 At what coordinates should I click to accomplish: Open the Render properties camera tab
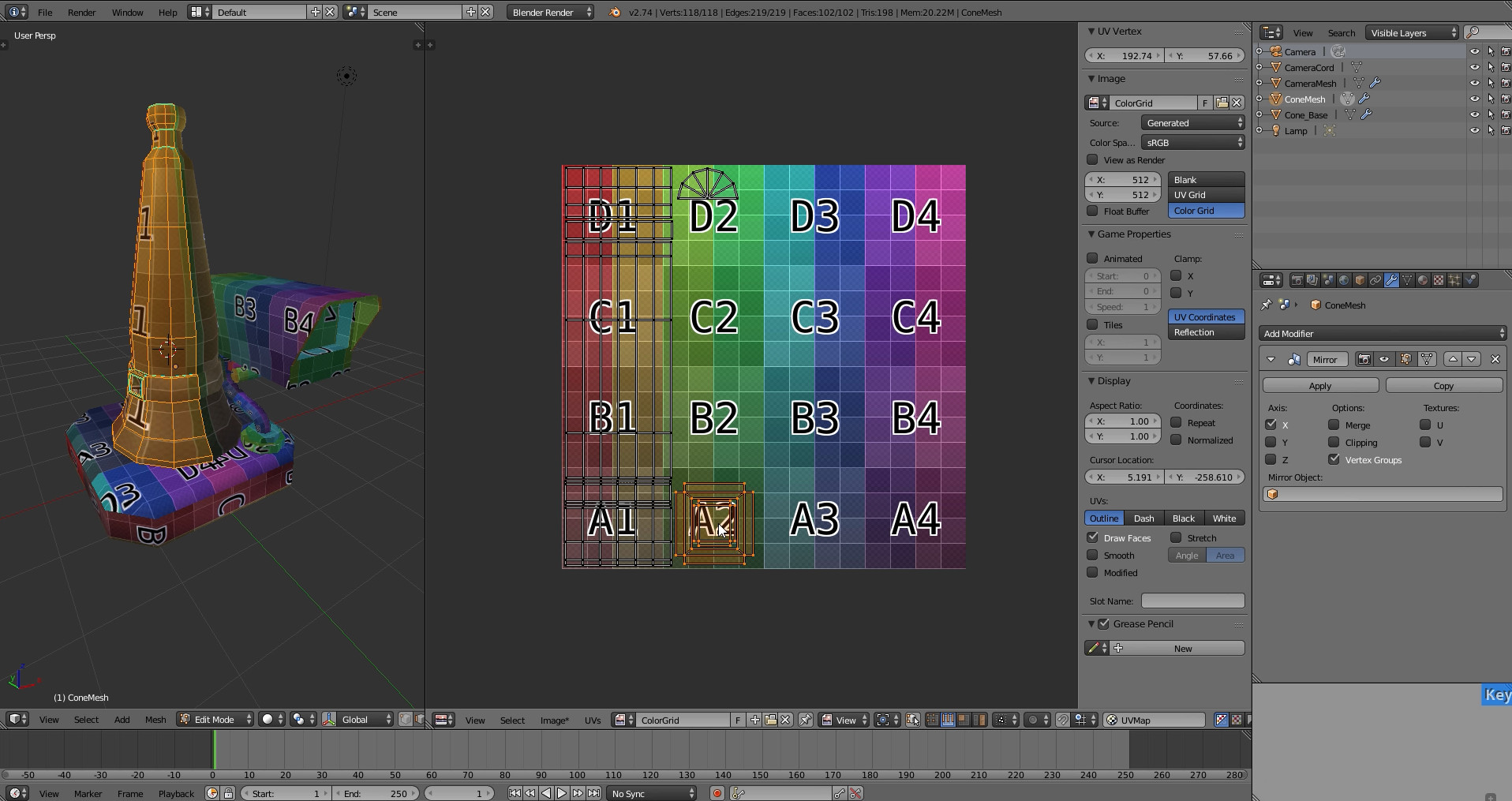pyautogui.click(x=1297, y=280)
